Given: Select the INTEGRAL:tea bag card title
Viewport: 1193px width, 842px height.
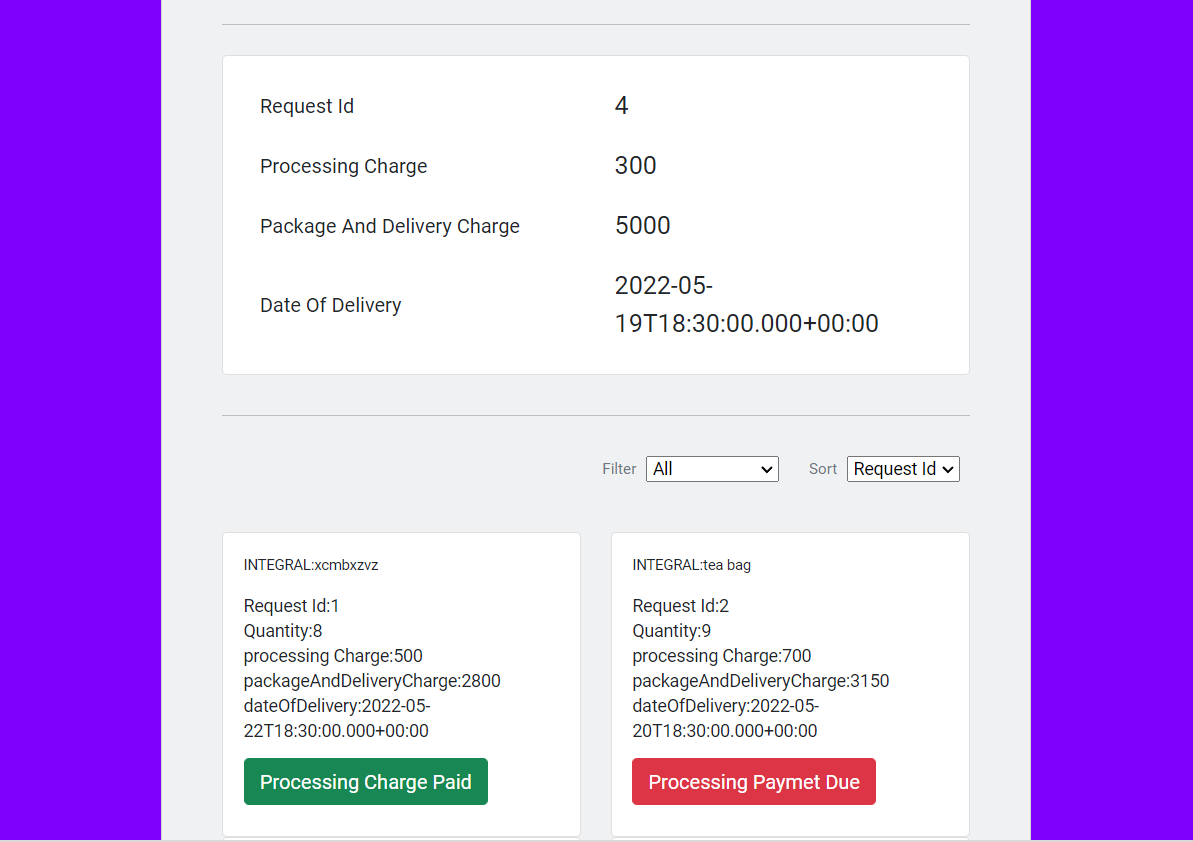Looking at the screenshot, I should (x=691, y=565).
